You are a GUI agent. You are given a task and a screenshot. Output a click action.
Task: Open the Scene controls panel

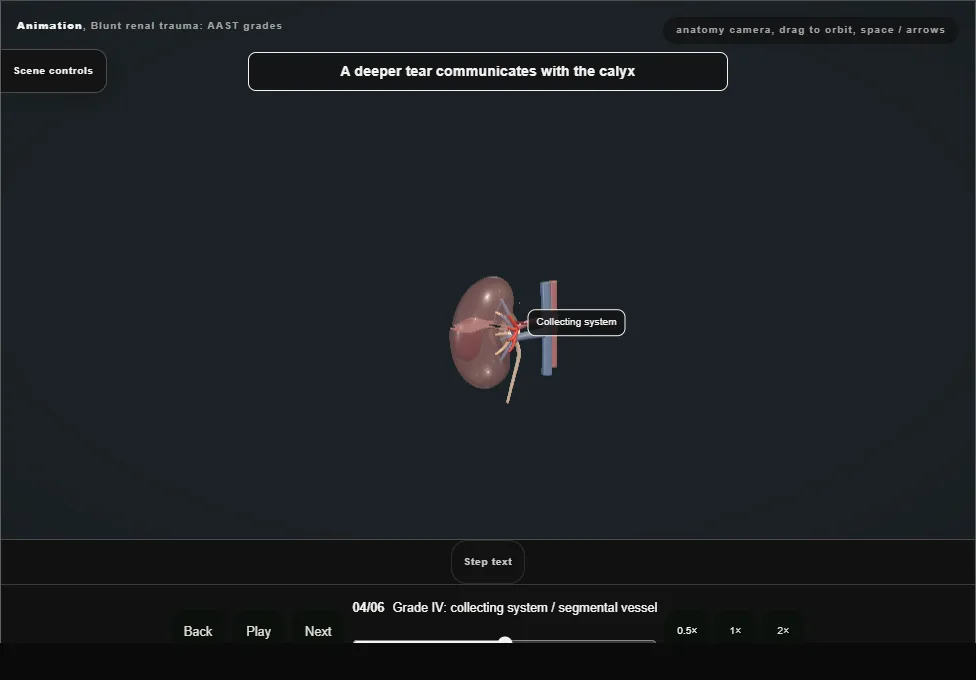click(54, 71)
